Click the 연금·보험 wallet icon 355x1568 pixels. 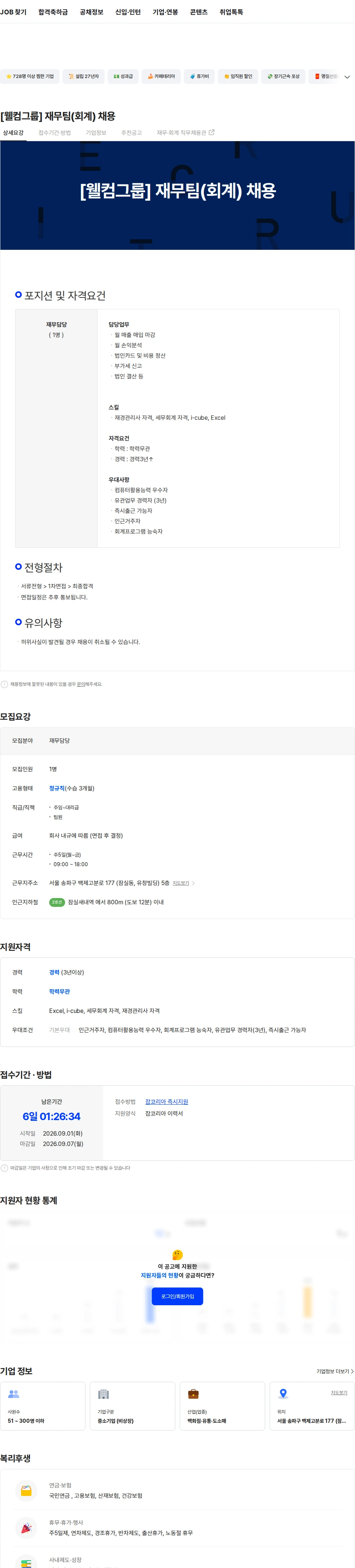click(26, 1491)
